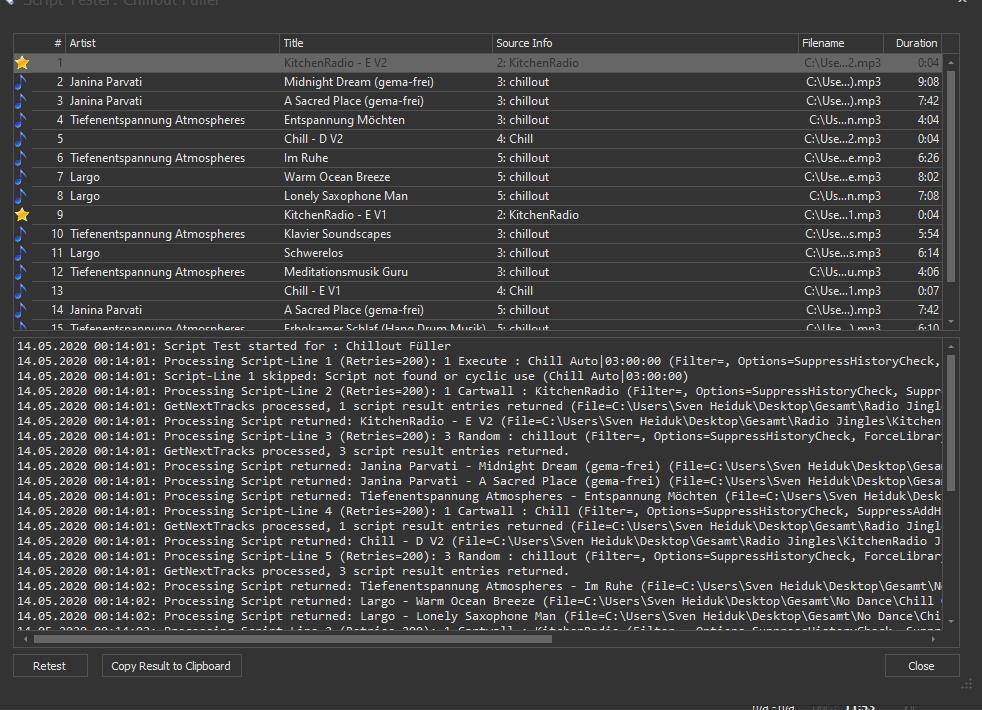Select the 'Chill - D V2' title
Screen dimensions: 982x710
(x=313, y=139)
